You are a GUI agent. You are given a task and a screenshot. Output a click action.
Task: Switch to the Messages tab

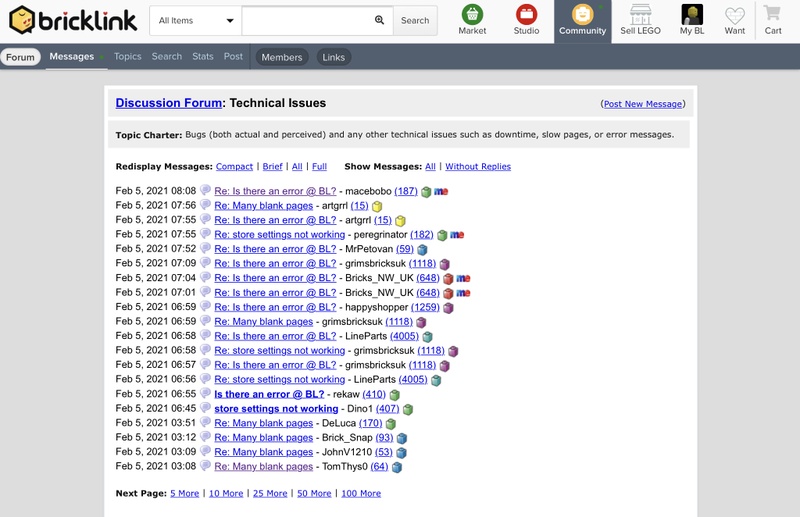71,57
